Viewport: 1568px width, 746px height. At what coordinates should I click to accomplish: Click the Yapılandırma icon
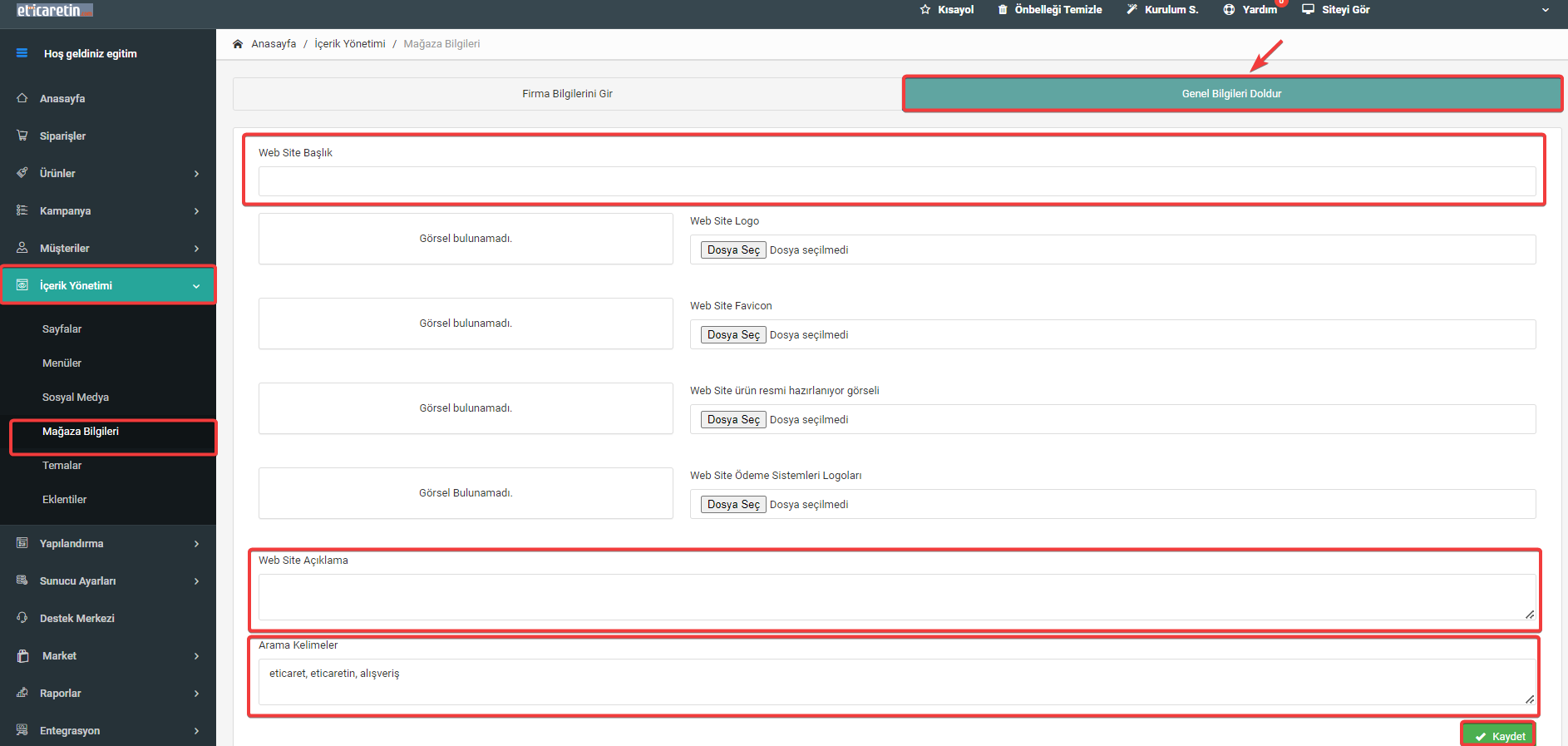point(22,543)
